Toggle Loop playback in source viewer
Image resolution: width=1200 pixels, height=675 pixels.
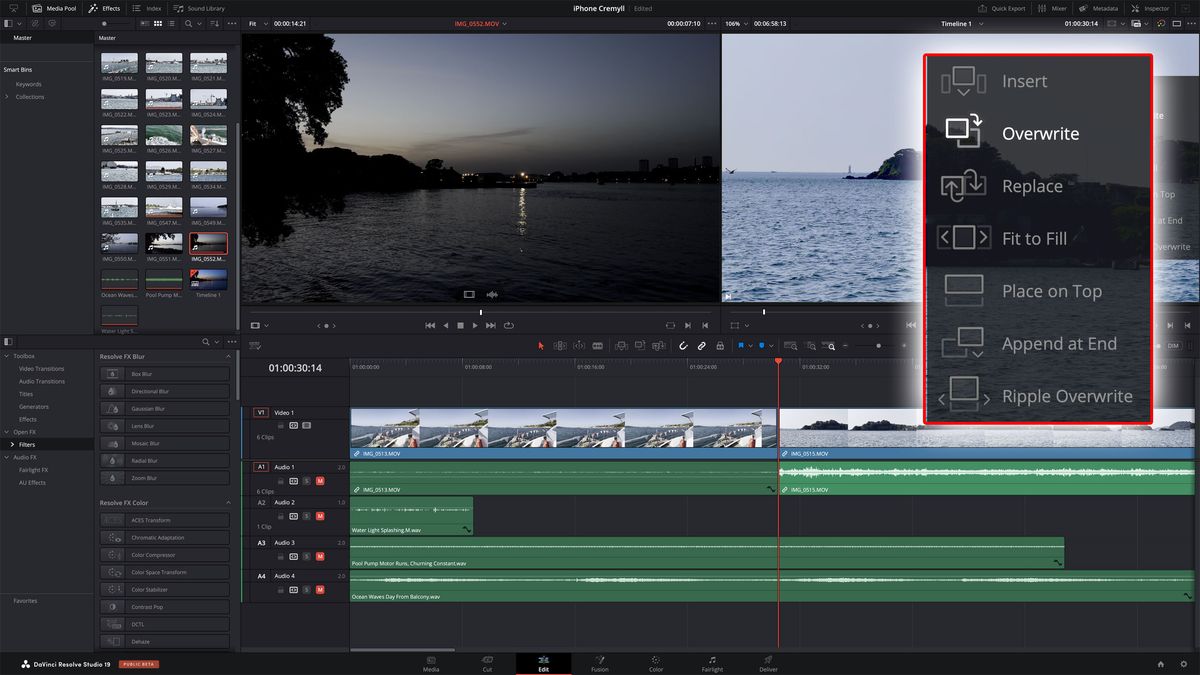pyautogui.click(x=509, y=325)
